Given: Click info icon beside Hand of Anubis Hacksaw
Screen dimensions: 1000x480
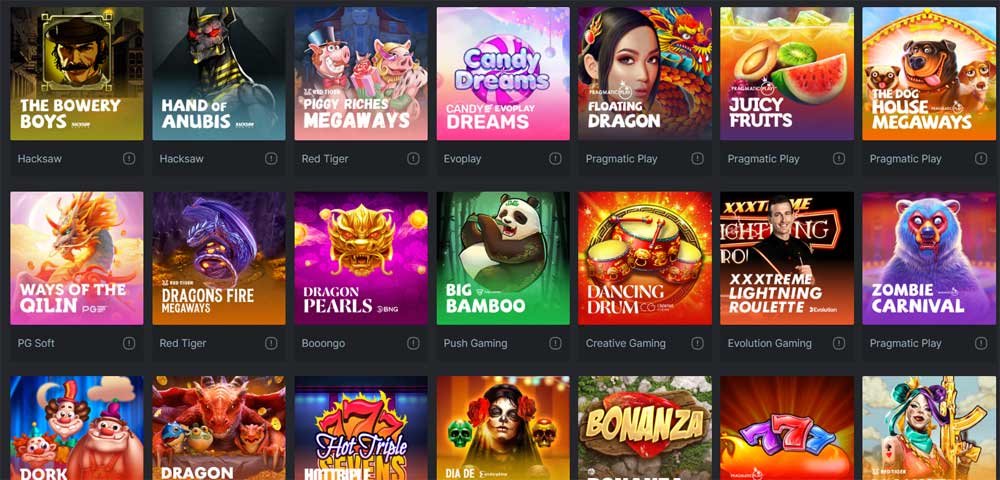Looking at the screenshot, I should (271, 159).
